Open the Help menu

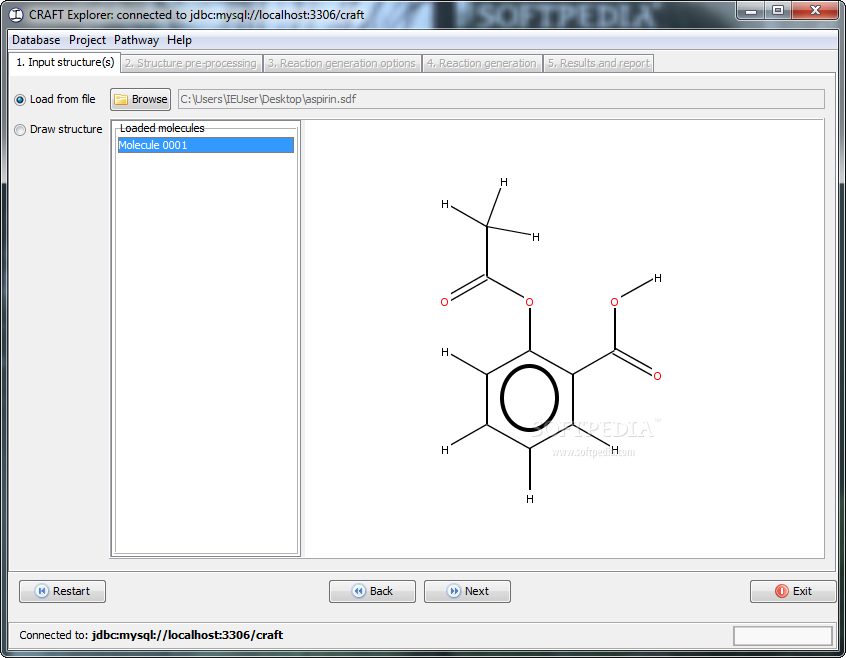click(x=179, y=40)
